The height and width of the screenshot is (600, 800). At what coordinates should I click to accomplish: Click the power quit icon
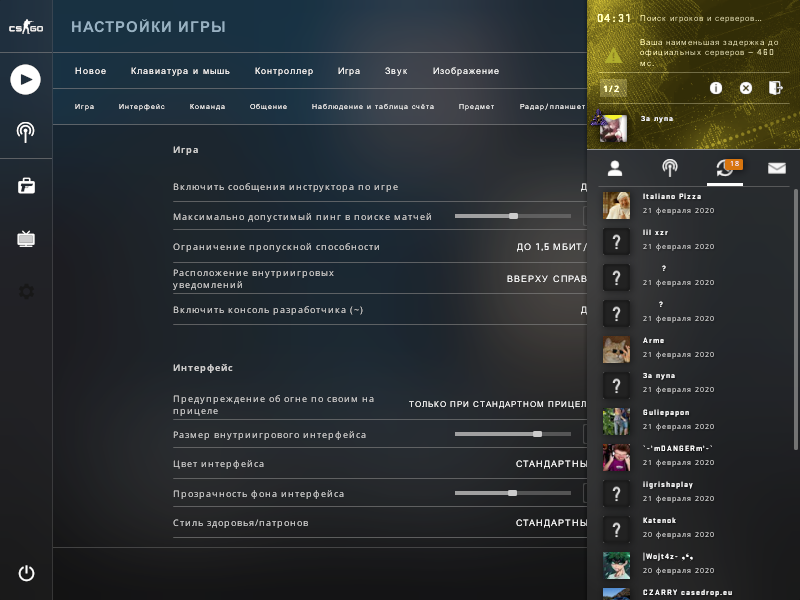[26, 573]
